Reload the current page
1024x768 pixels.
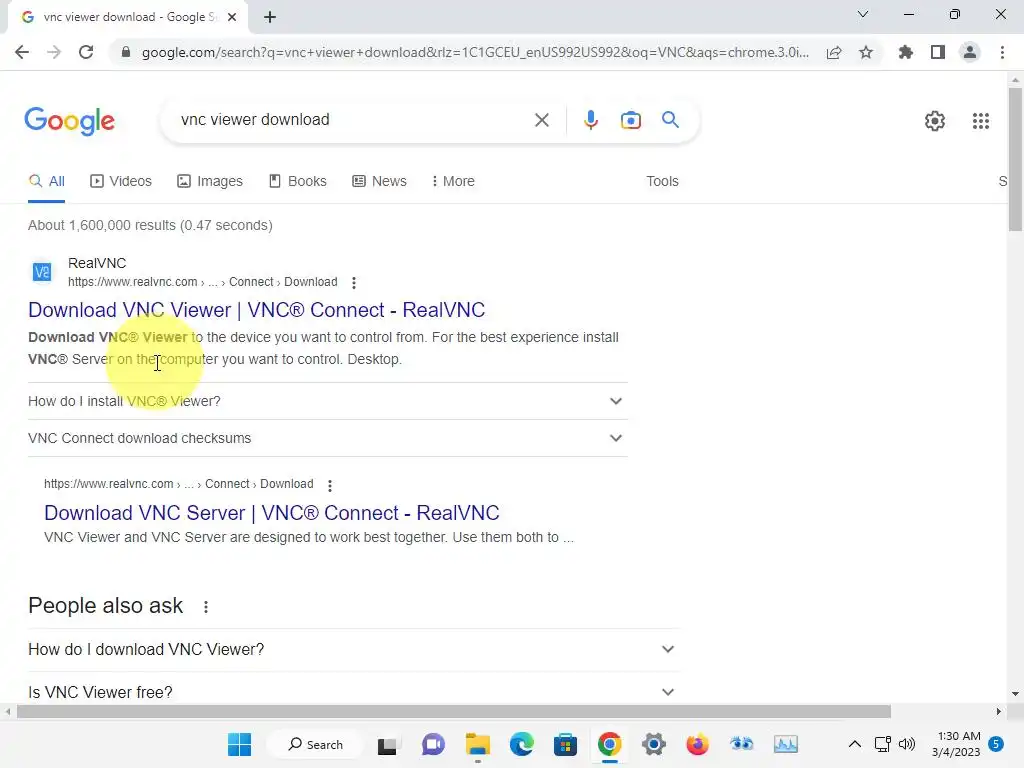click(86, 52)
